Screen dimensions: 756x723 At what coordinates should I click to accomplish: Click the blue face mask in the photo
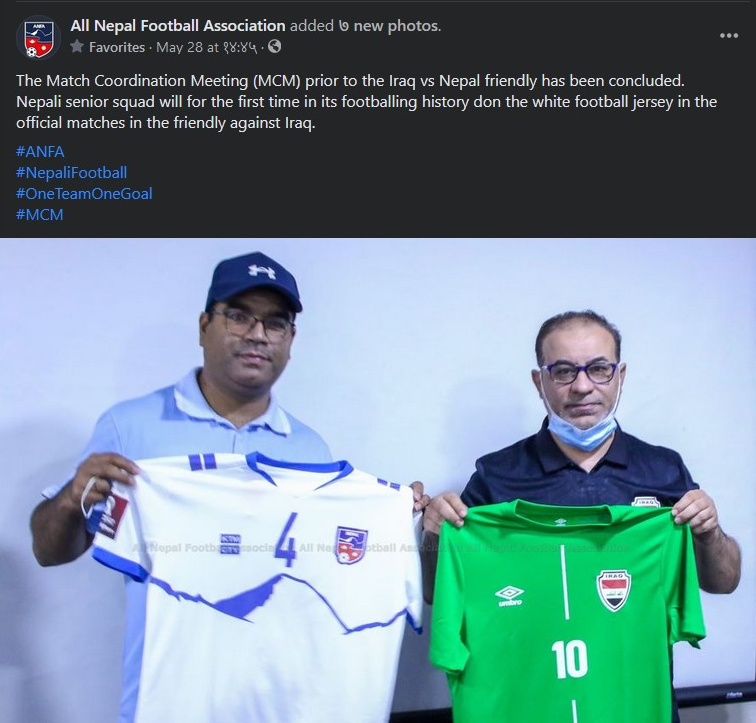[580, 428]
